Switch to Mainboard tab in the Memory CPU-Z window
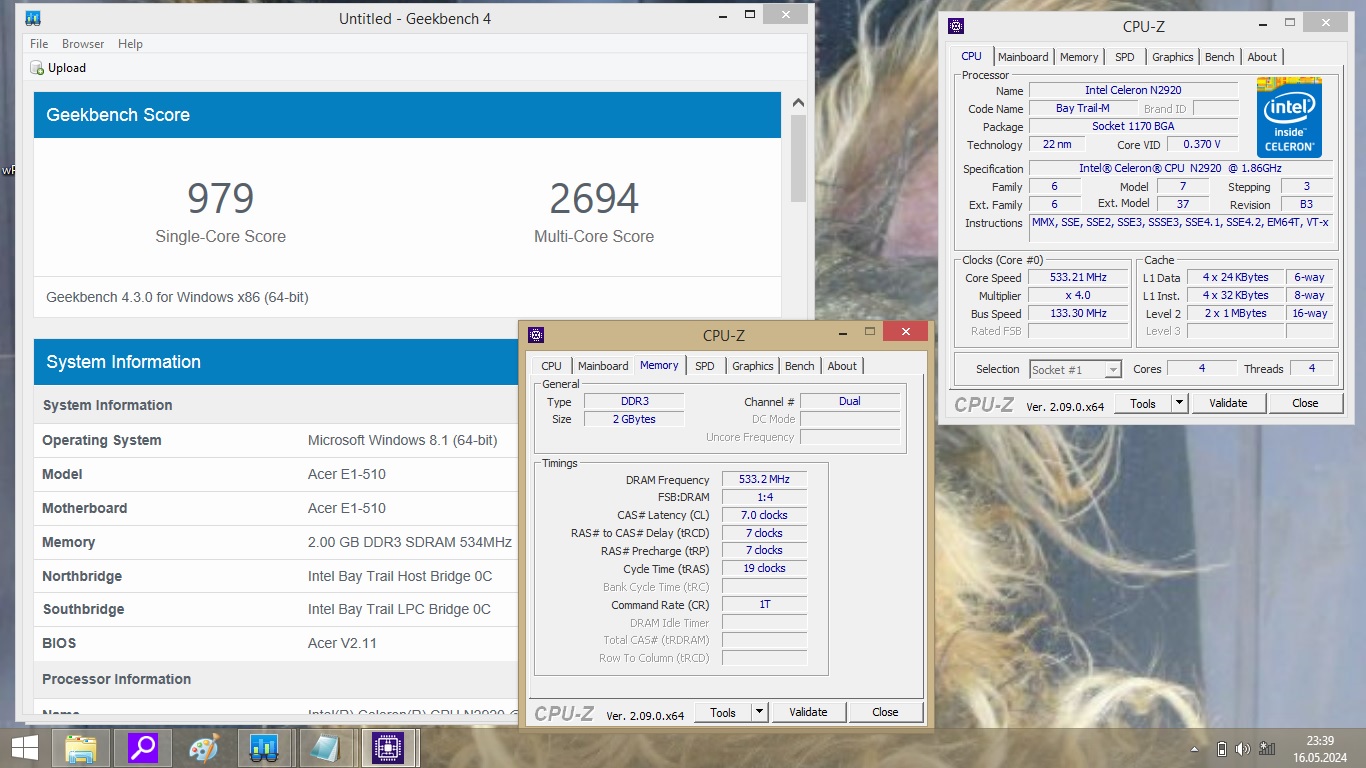The width and height of the screenshot is (1366, 768). [603, 366]
